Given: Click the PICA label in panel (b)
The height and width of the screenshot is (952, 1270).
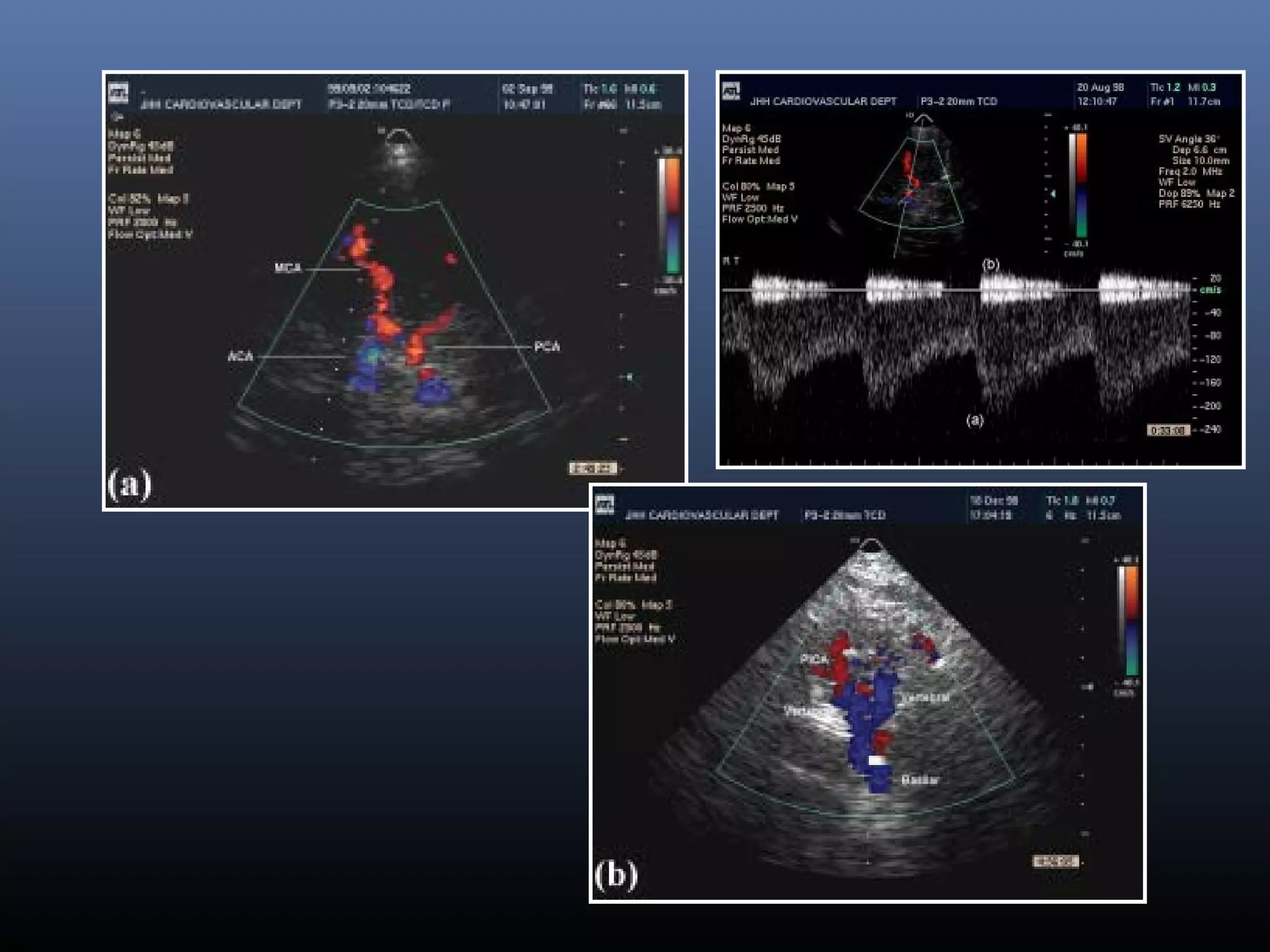Looking at the screenshot, I should pos(814,659).
